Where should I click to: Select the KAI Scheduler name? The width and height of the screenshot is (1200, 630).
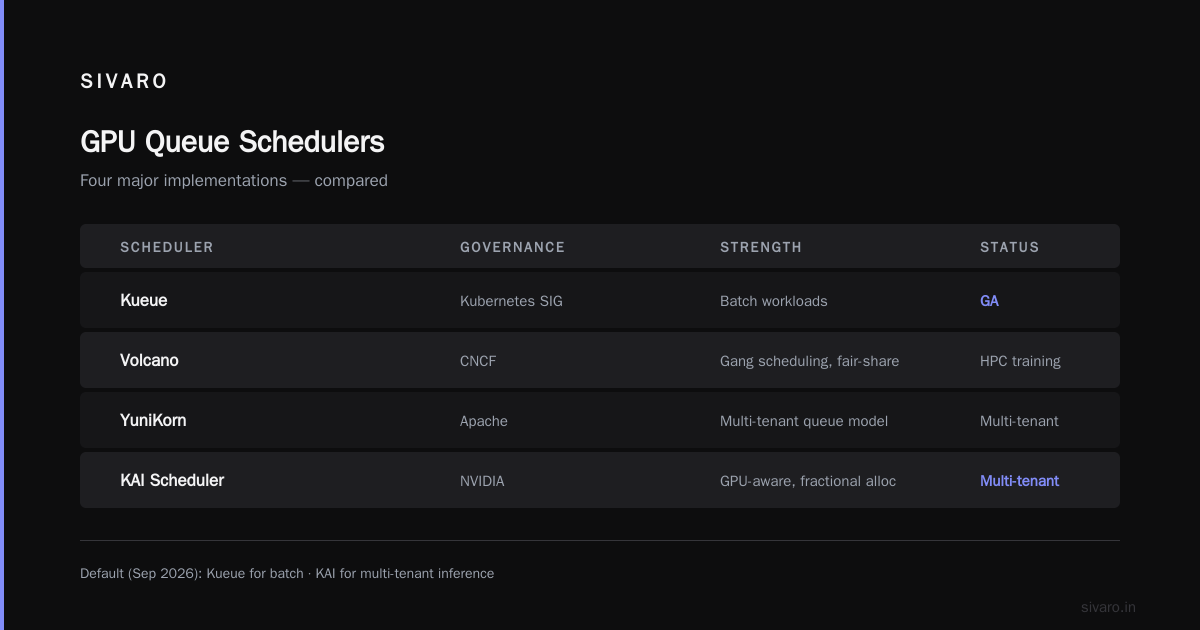(x=172, y=480)
